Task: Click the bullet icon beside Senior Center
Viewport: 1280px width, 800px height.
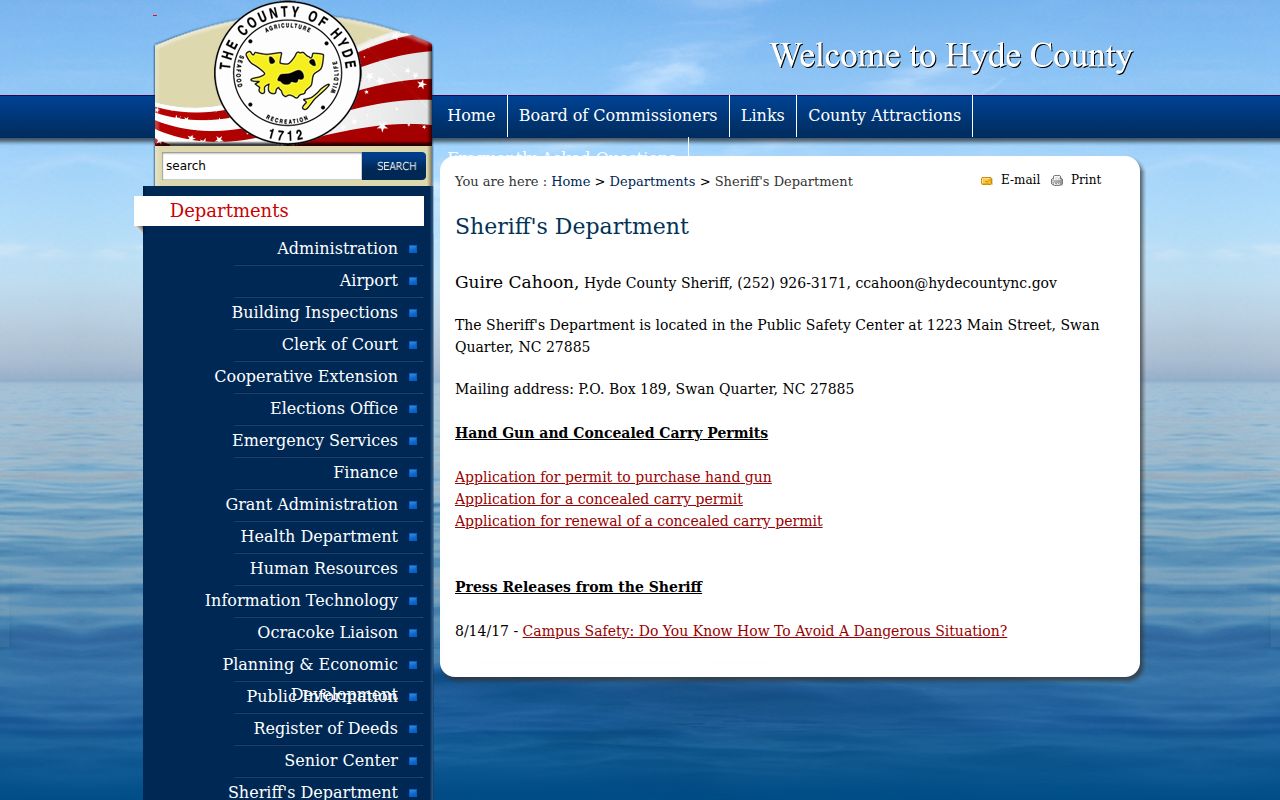Action: (x=413, y=761)
